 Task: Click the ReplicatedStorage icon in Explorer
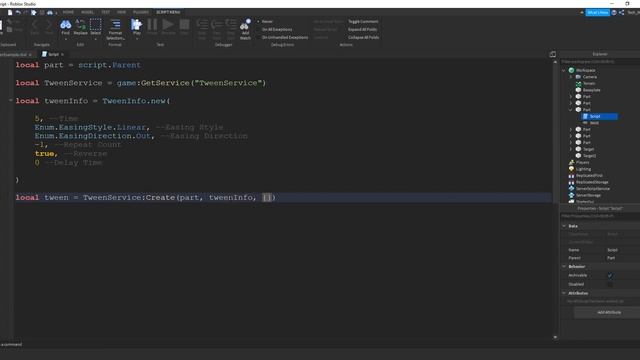click(571, 182)
